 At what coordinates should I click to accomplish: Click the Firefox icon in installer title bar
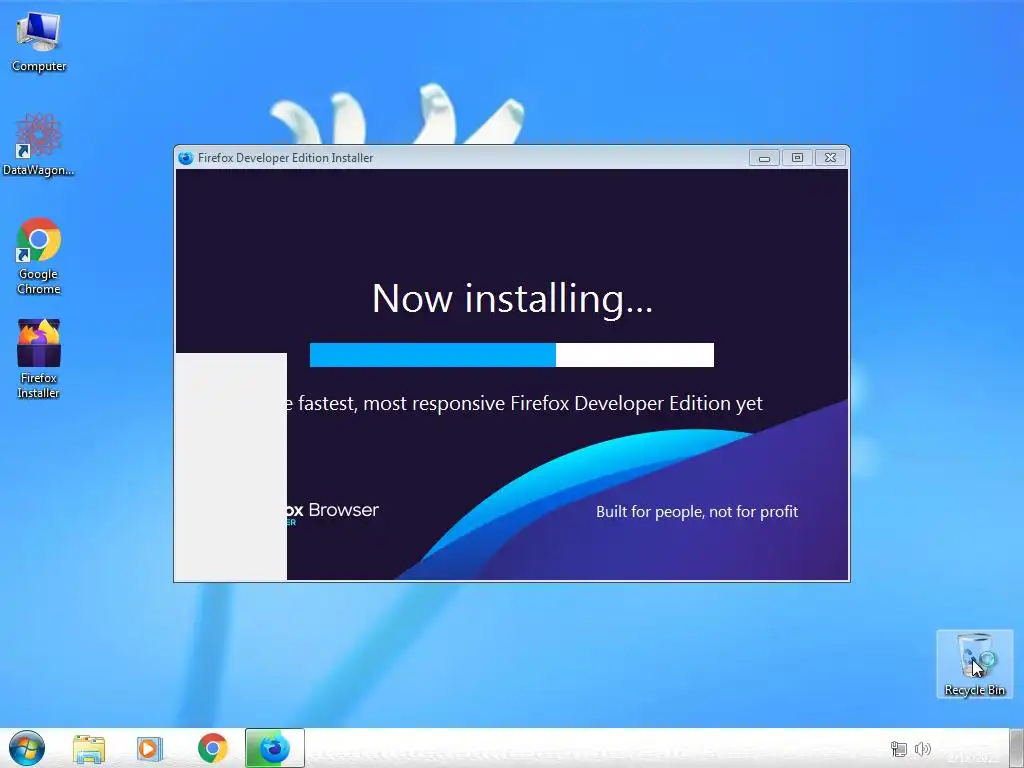coord(185,158)
